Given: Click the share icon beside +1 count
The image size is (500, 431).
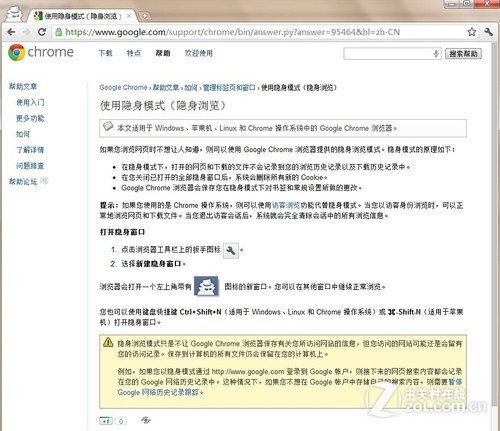Looking at the screenshot, I should [x=146, y=420].
